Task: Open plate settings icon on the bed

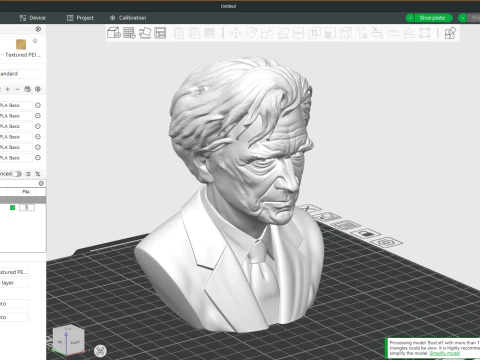Action: pyautogui.click(x=387, y=242)
